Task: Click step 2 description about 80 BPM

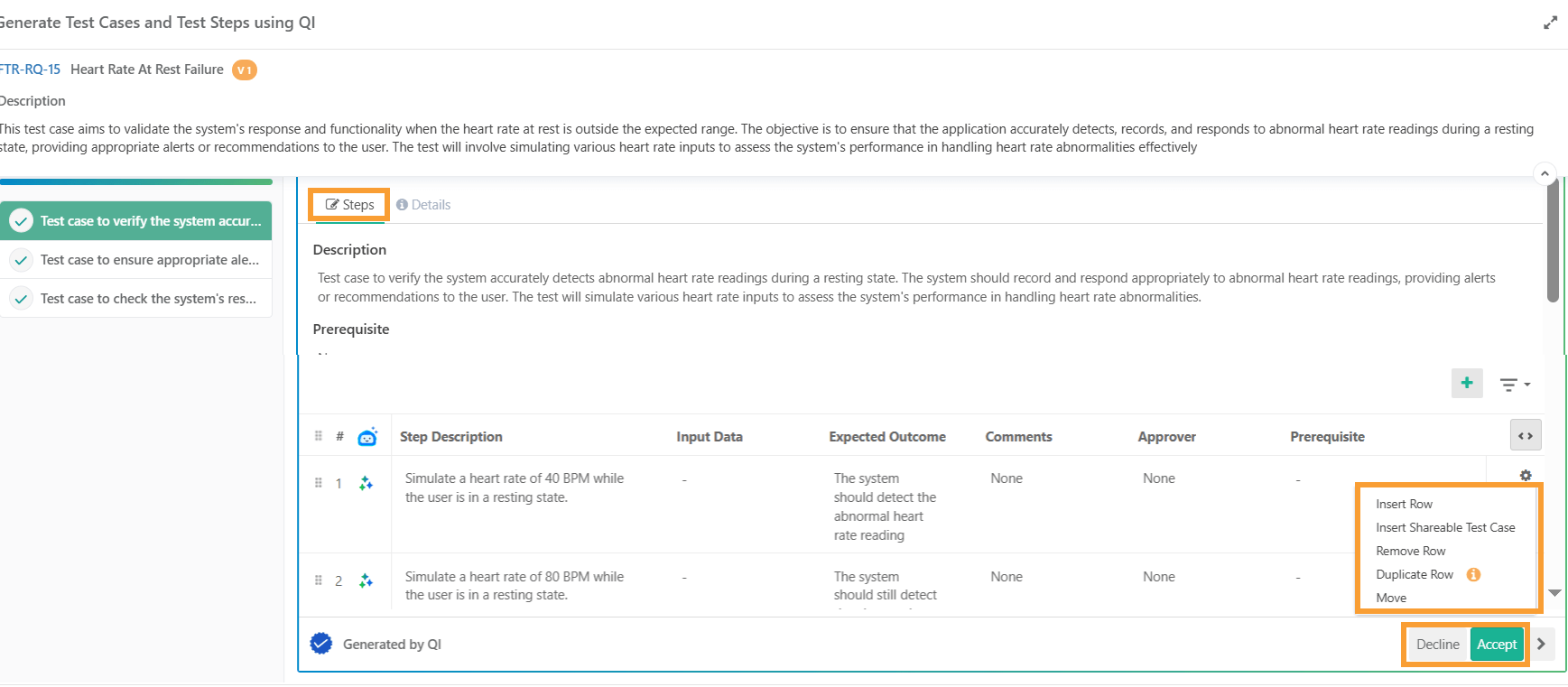Action: [515, 586]
